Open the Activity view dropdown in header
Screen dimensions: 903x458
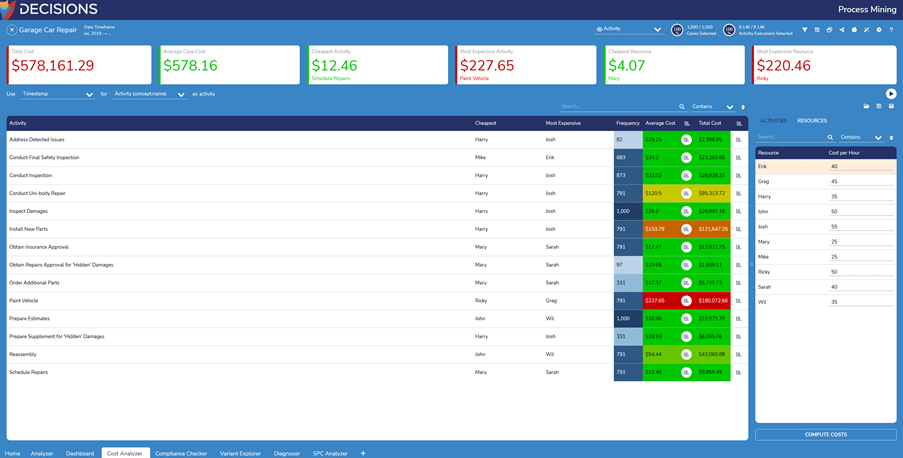coord(629,30)
